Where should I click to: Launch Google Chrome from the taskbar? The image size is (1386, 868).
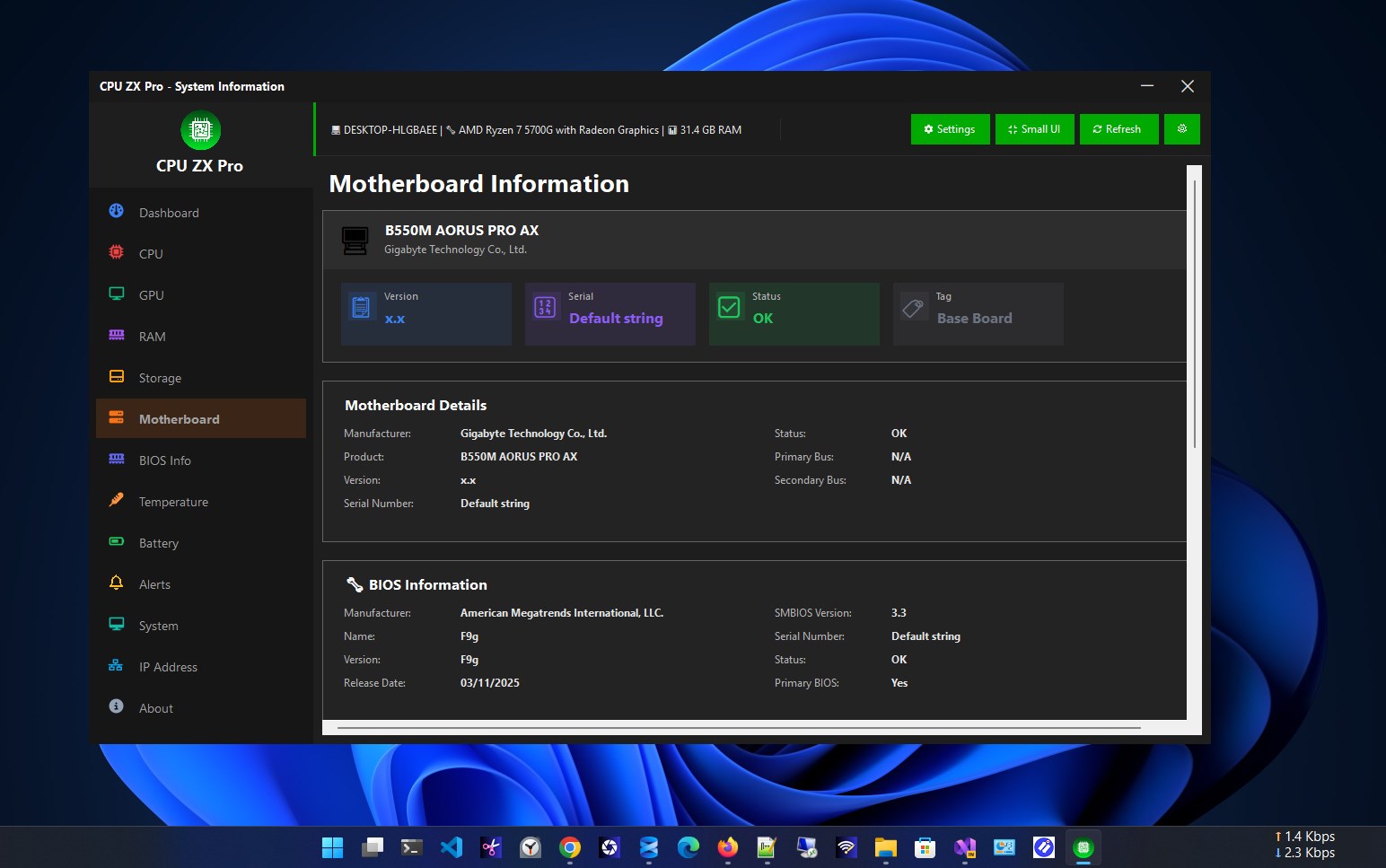pos(569,847)
